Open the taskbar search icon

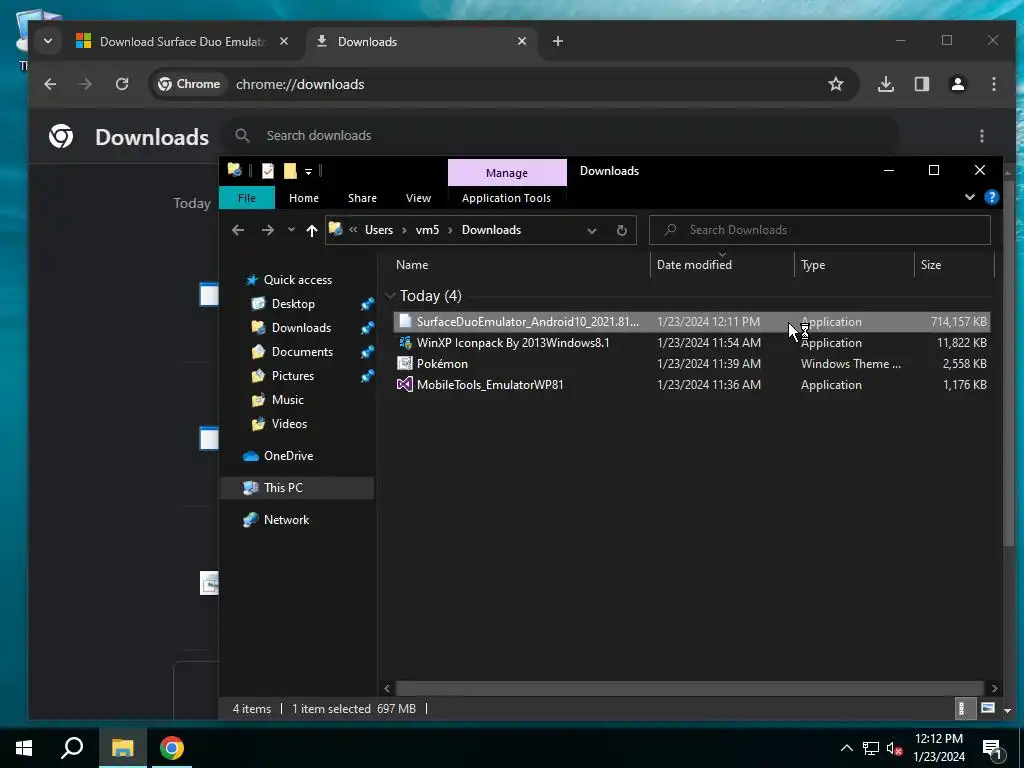pyautogui.click(x=72, y=748)
